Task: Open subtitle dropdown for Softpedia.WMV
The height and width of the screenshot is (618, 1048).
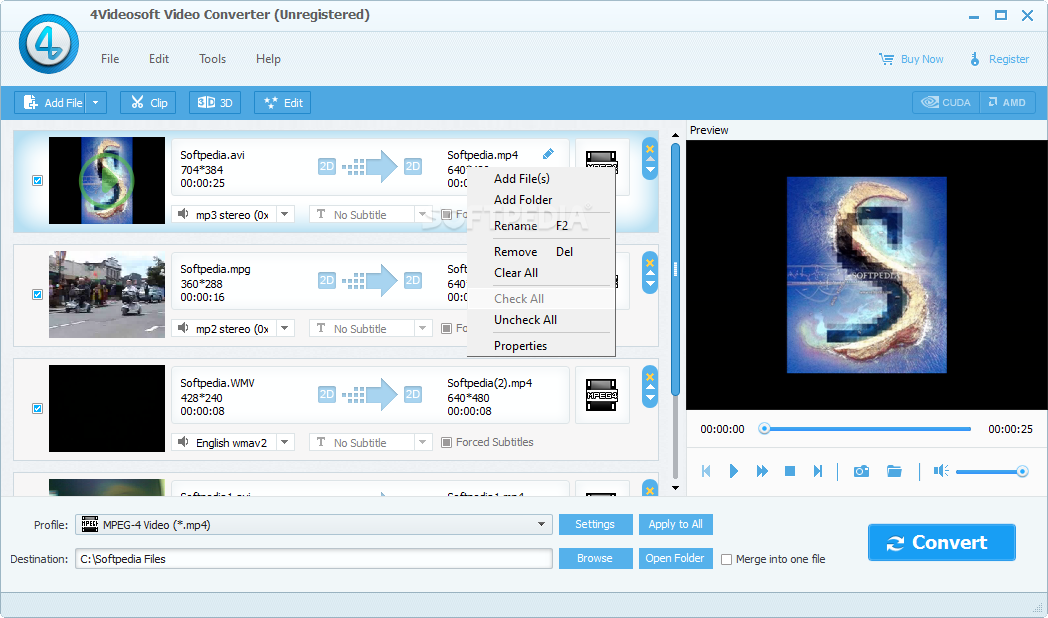Action: pyautogui.click(x=422, y=442)
